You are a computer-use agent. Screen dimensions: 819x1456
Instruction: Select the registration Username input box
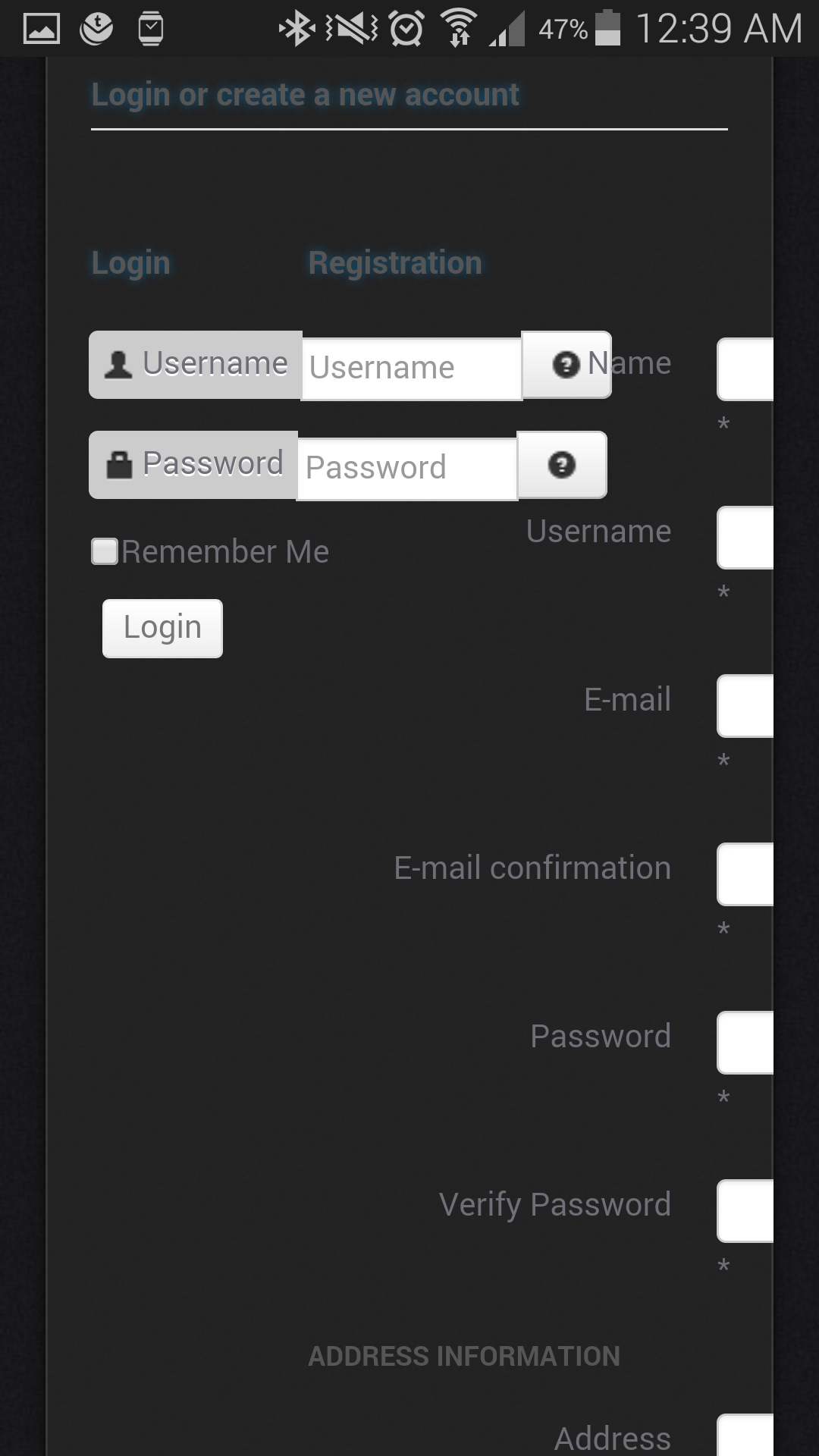745,538
